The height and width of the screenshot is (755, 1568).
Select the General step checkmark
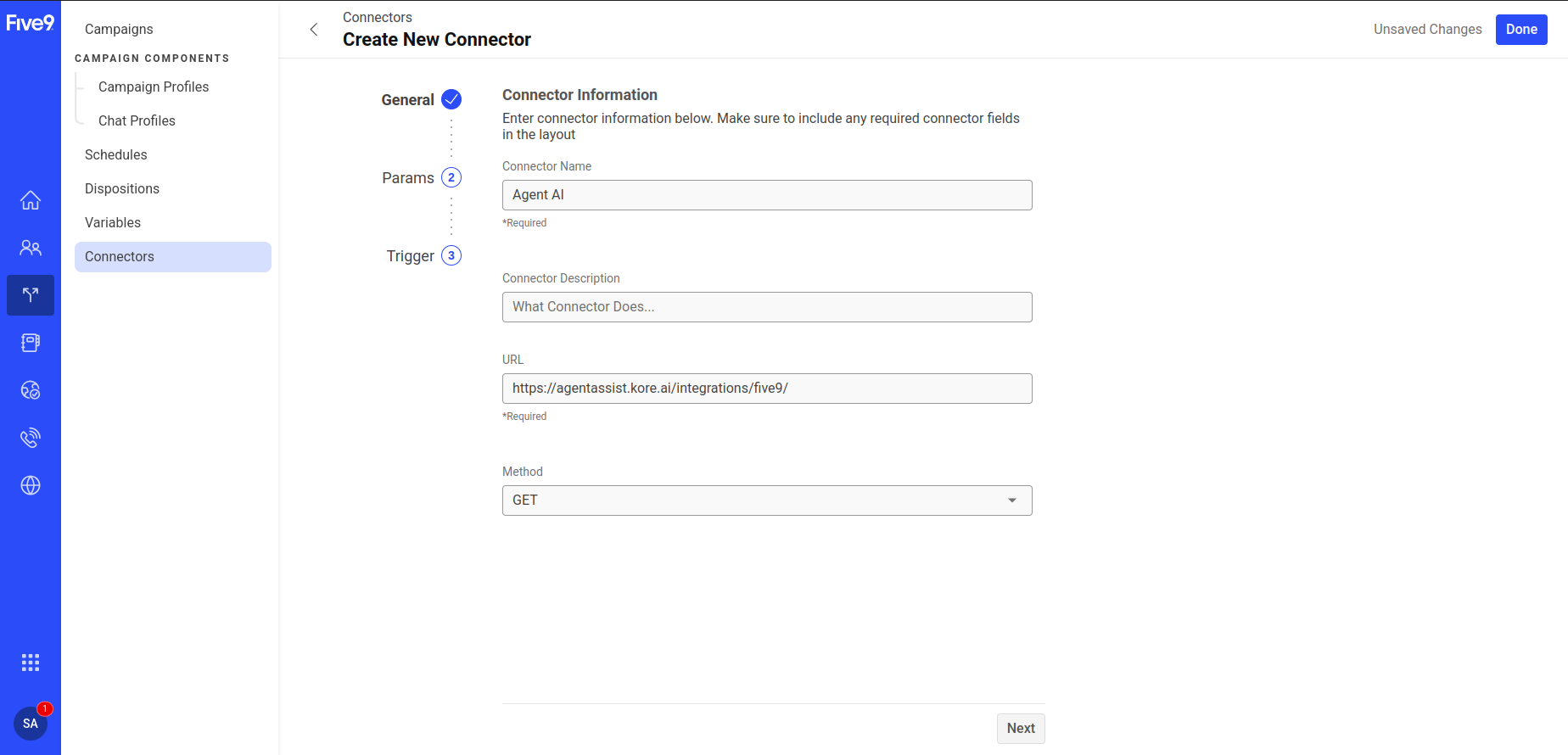451,99
